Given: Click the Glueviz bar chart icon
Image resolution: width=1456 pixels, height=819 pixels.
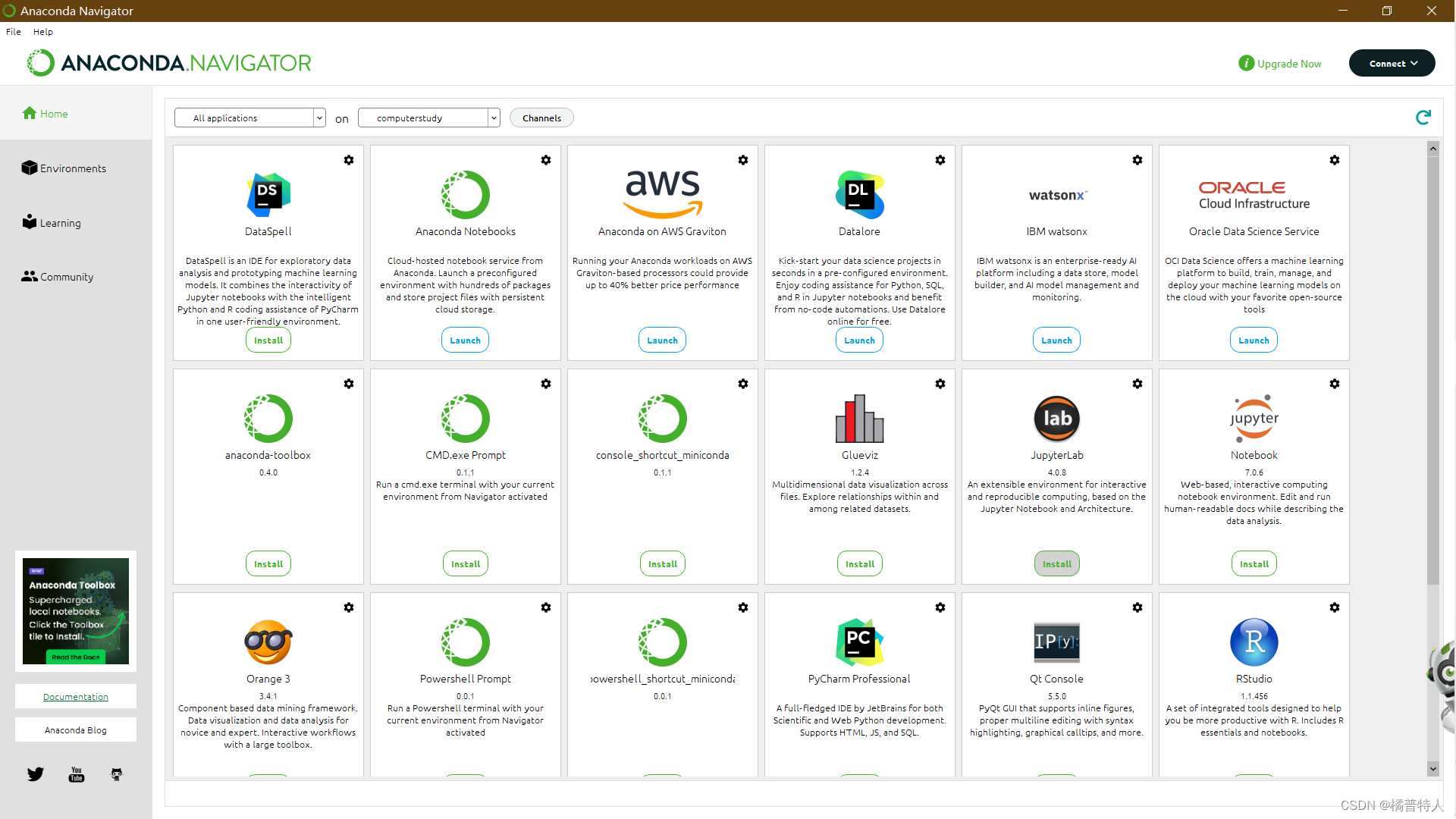Looking at the screenshot, I should click(x=859, y=418).
